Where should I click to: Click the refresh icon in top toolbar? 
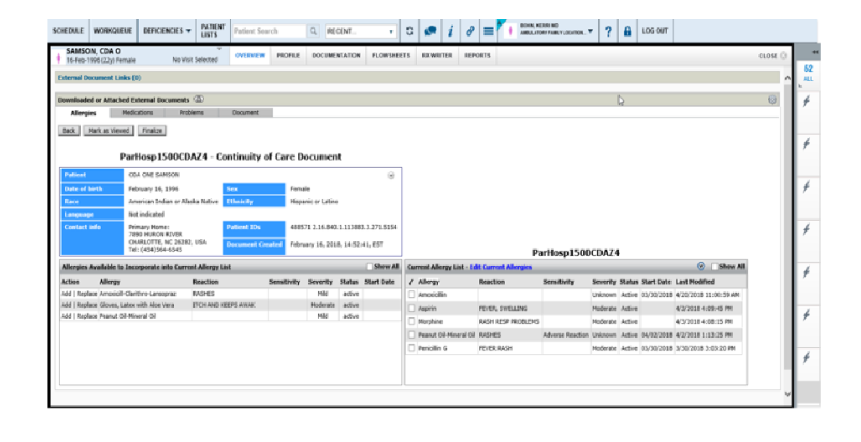click(x=410, y=32)
